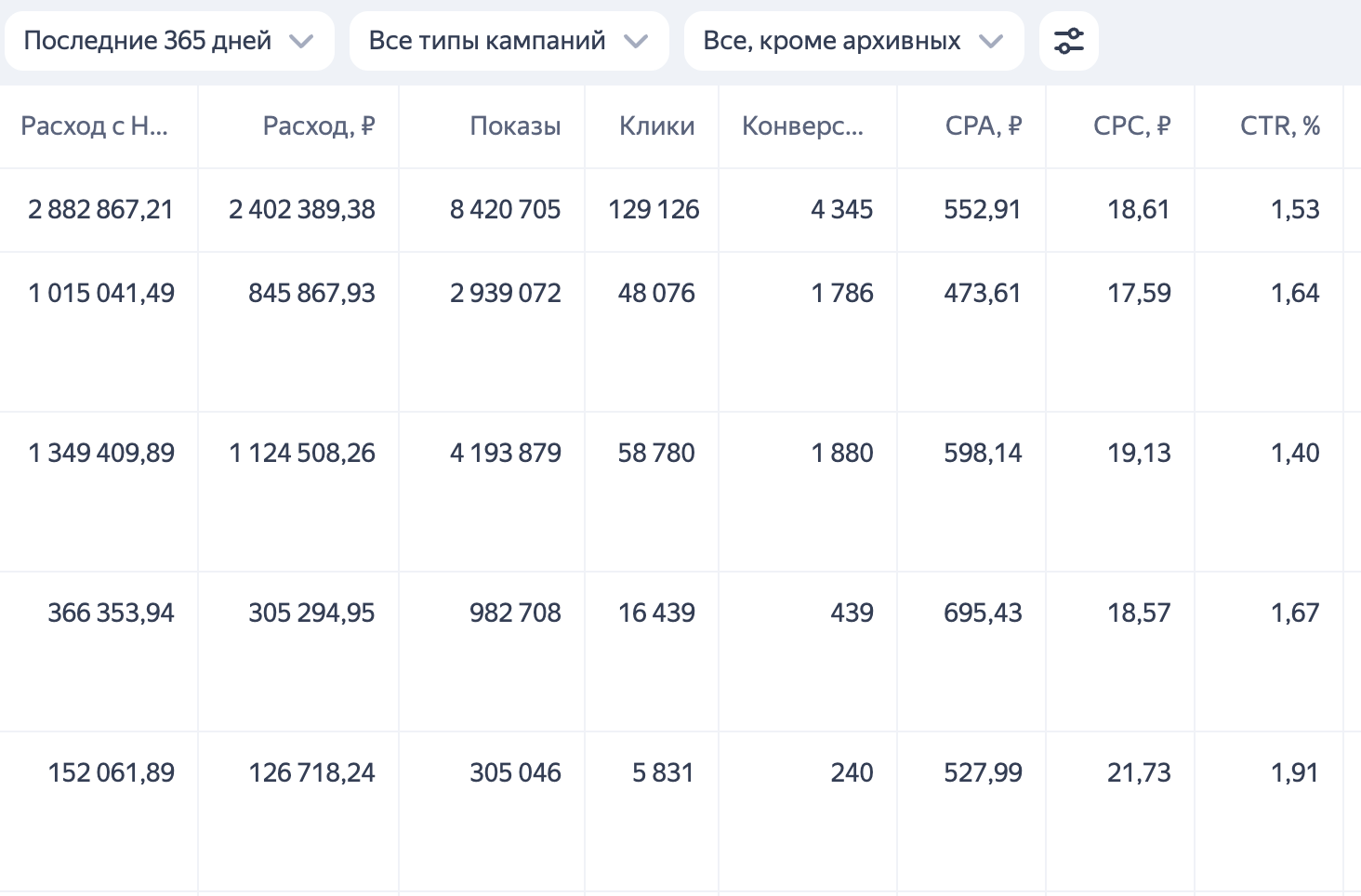This screenshot has height=896, width=1361.
Task: Sort by the 'Расход с Н...' column header
Action: click(95, 126)
